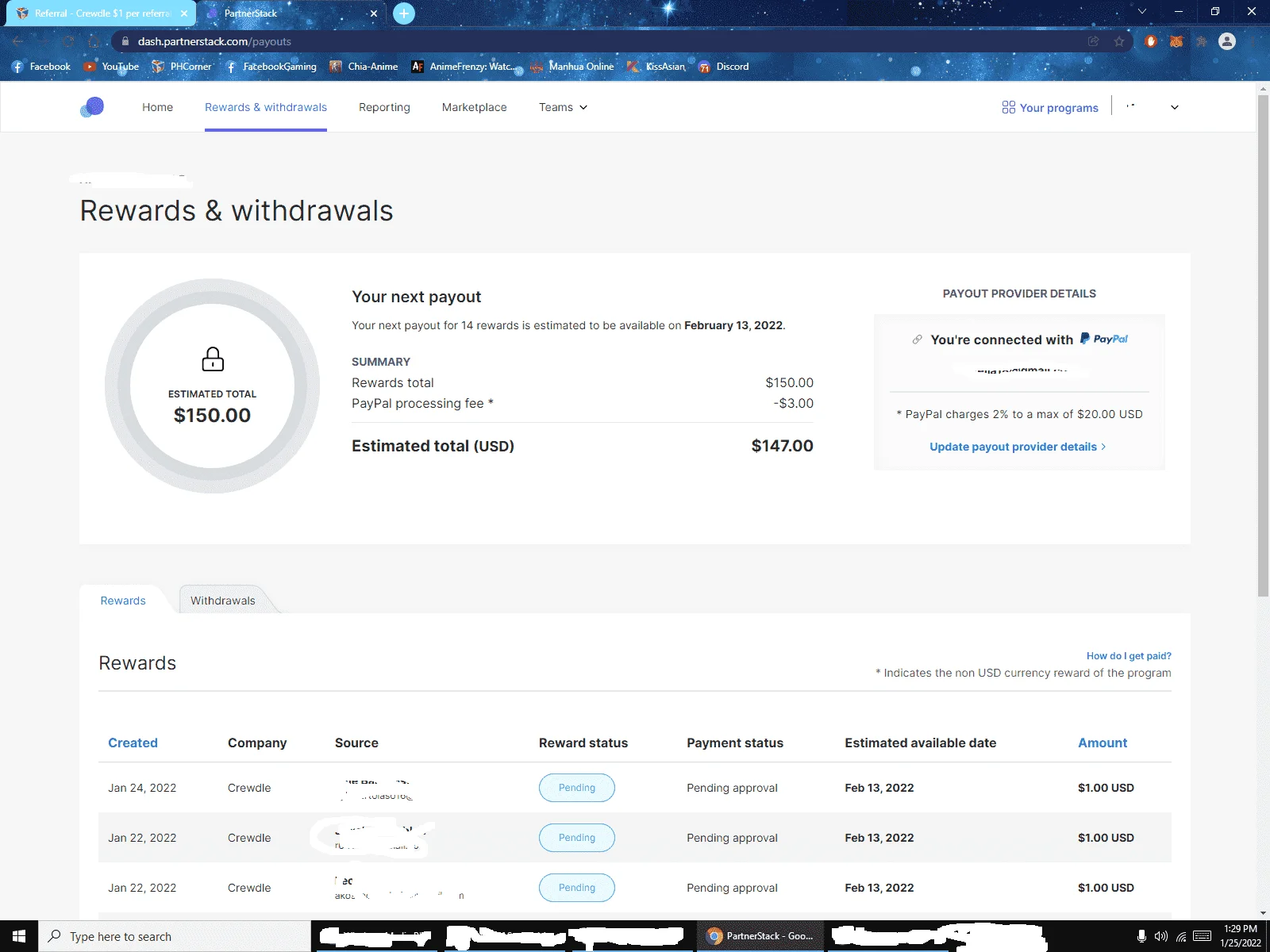
Task: Open the KissAsian bookmark
Action: 656,67
